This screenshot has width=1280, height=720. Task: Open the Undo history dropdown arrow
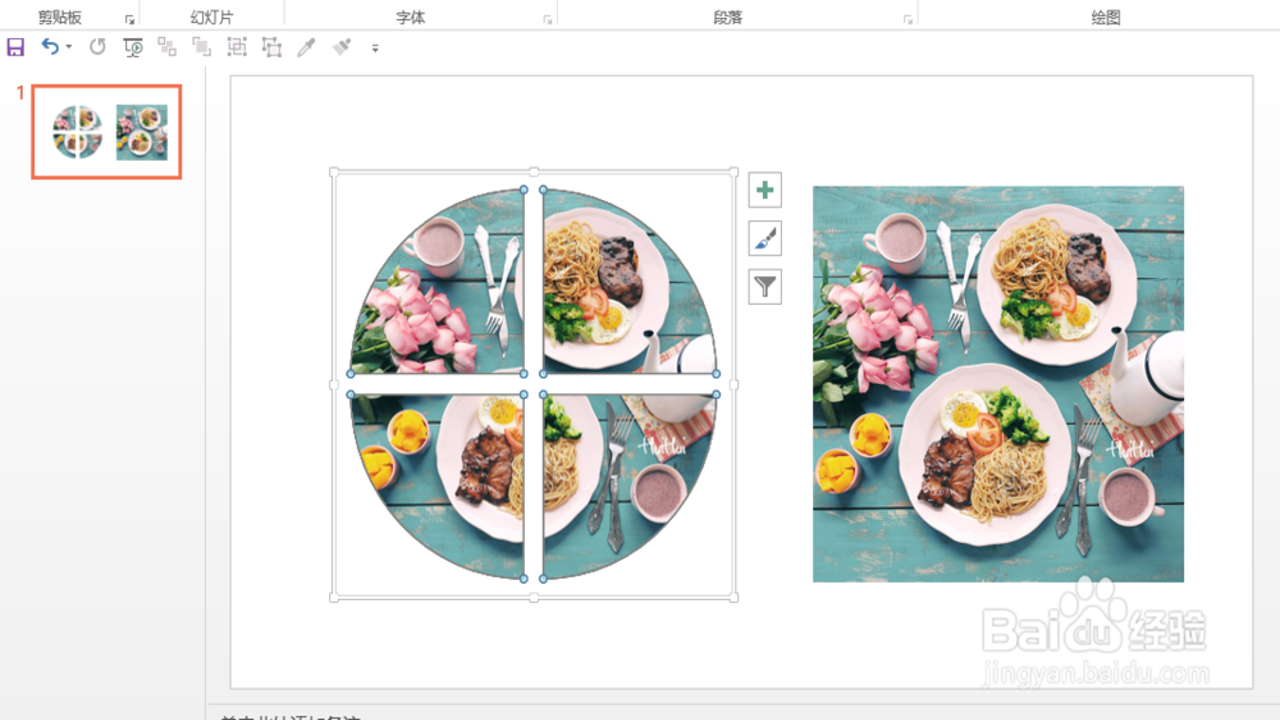tap(69, 47)
